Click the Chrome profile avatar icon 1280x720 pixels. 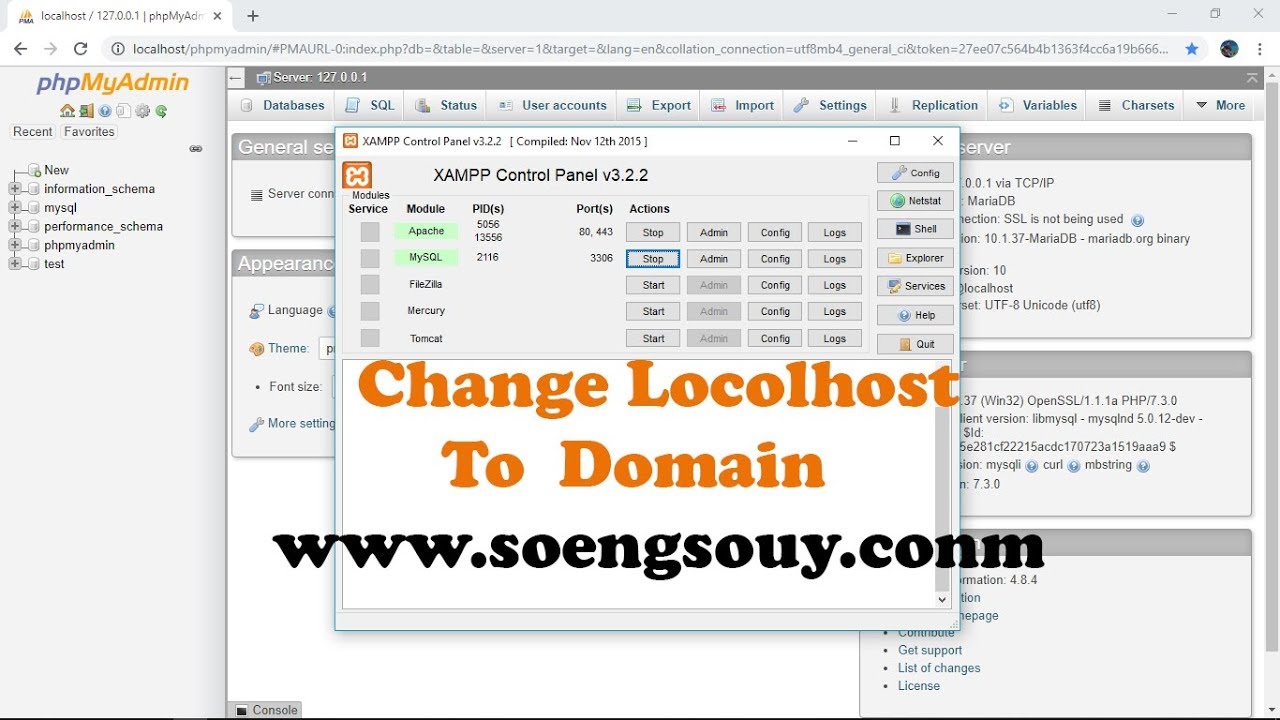(1230, 48)
